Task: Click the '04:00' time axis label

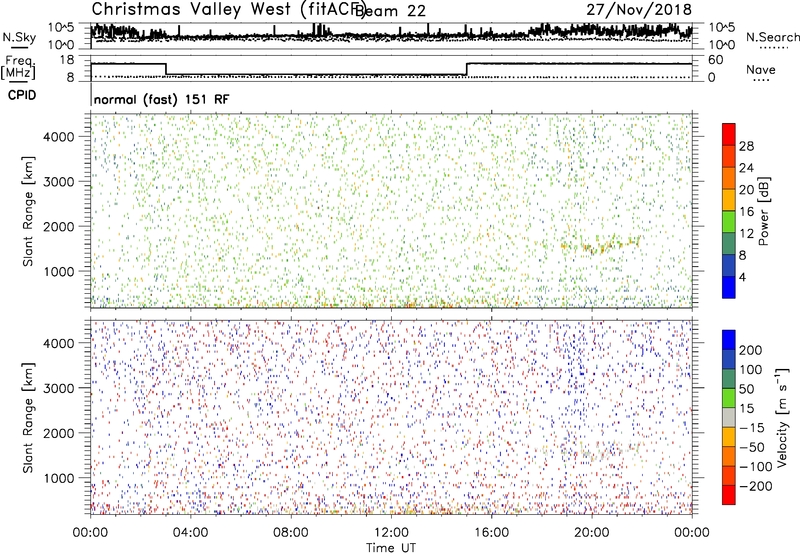Action: tap(191, 533)
